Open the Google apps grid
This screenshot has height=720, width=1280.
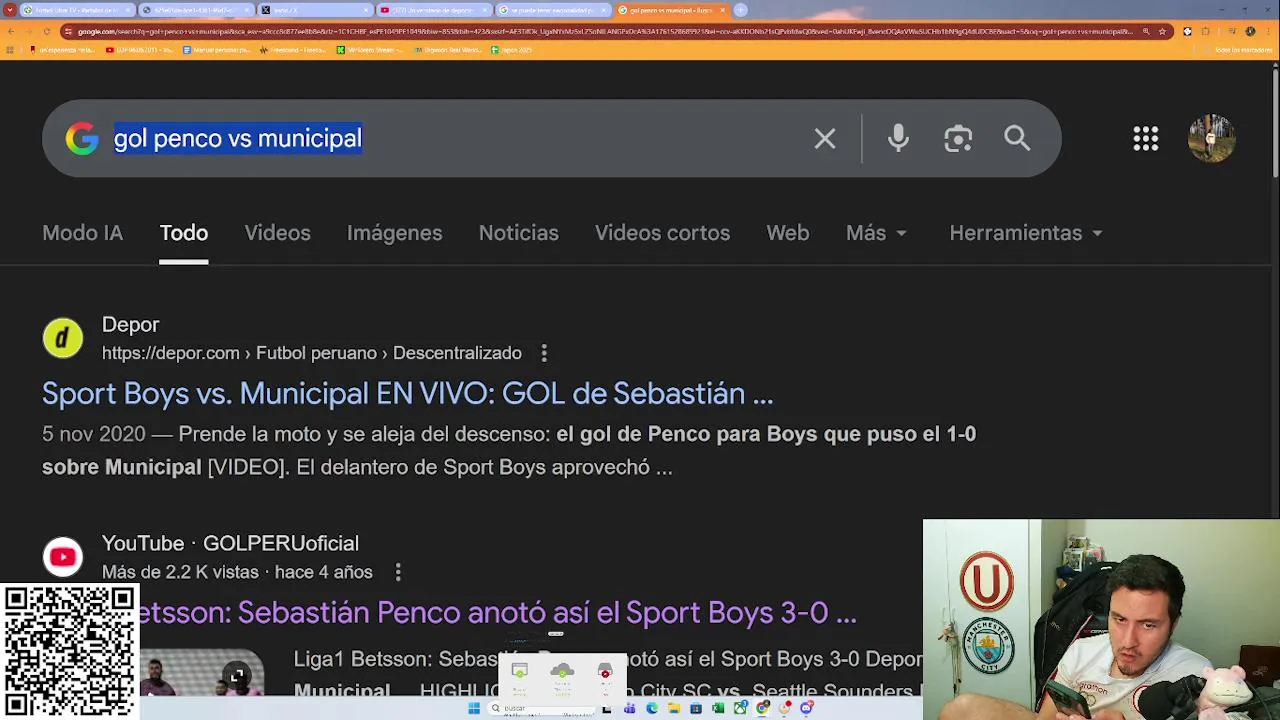pos(1146,138)
